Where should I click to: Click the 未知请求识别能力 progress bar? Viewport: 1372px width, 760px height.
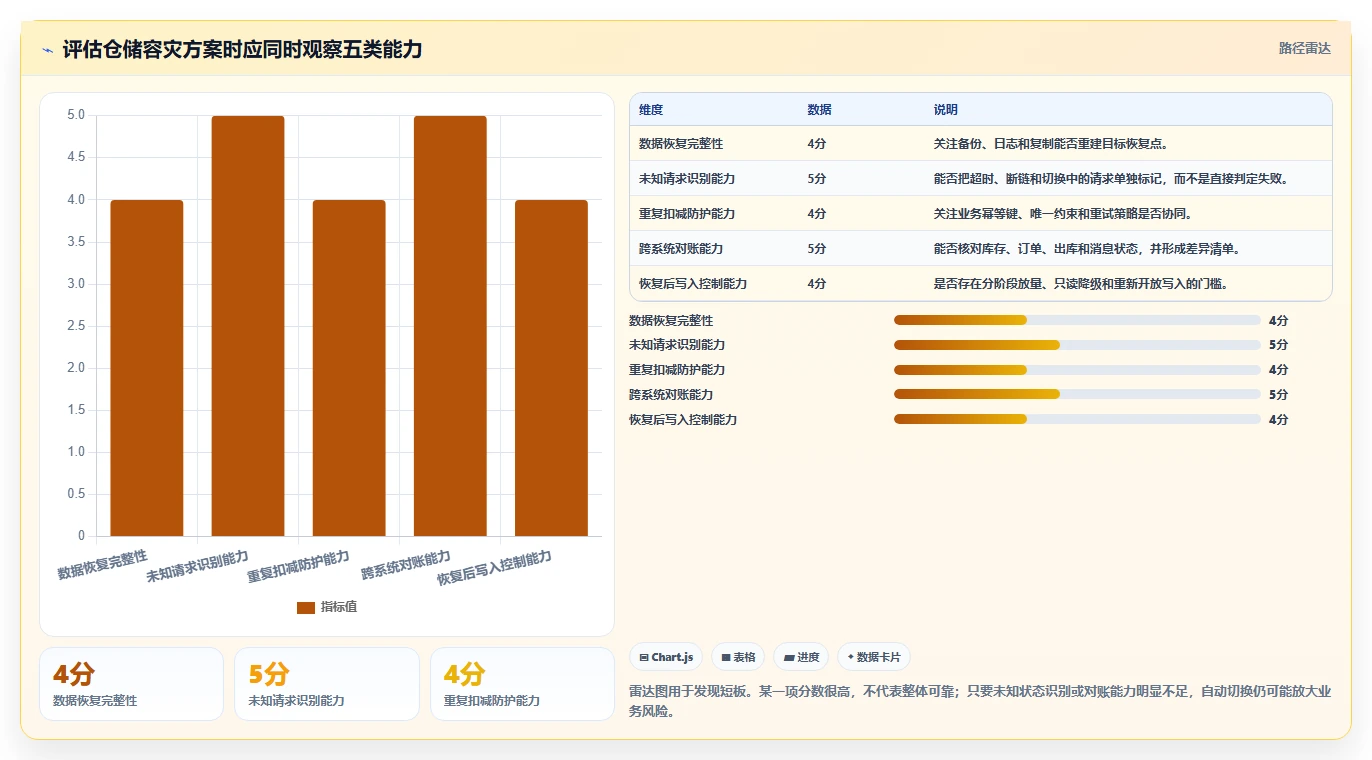click(1077, 345)
